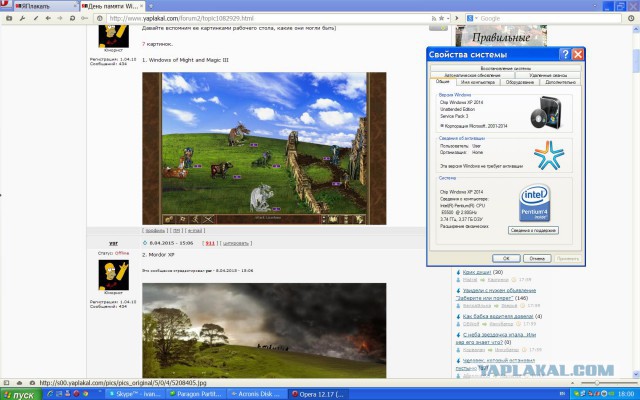The width and height of the screenshot is (640, 400).
Task: Click the site info badge before the URL
Action: tap(100, 18)
